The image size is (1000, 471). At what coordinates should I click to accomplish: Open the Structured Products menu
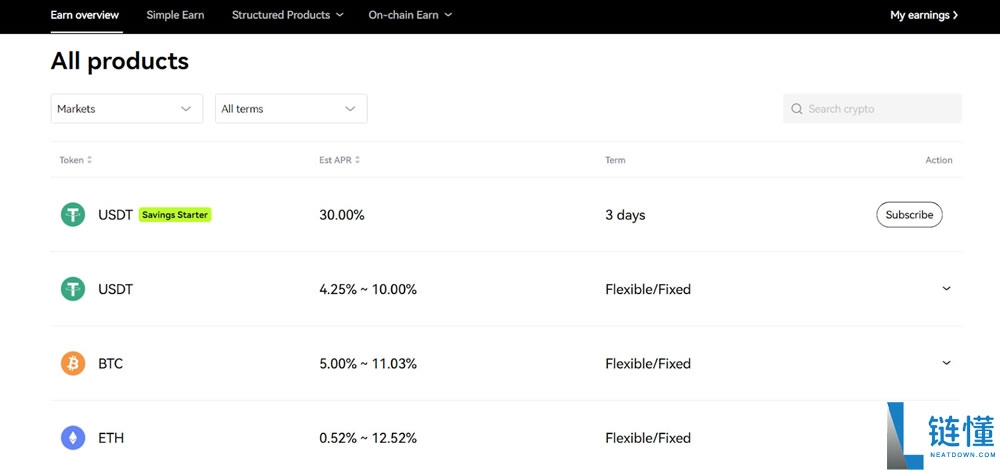click(287, 15)
